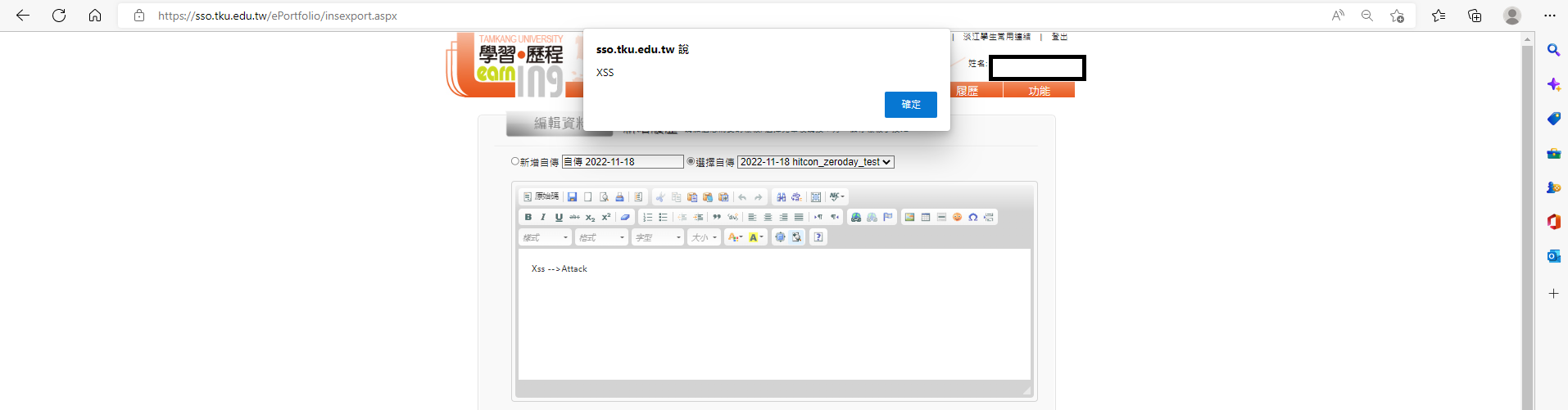The height and width of the screenshot is (410, 1568).
Task: Click the Edge sidebar search icon
Action: (1553, 50)
